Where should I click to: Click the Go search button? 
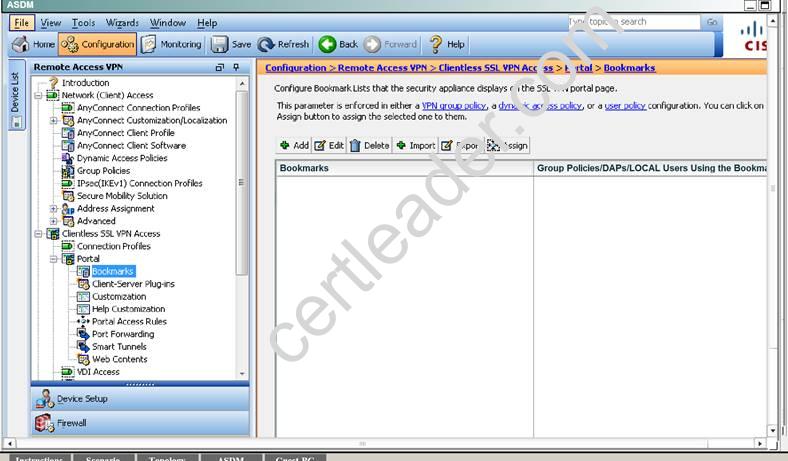(712, 22)
